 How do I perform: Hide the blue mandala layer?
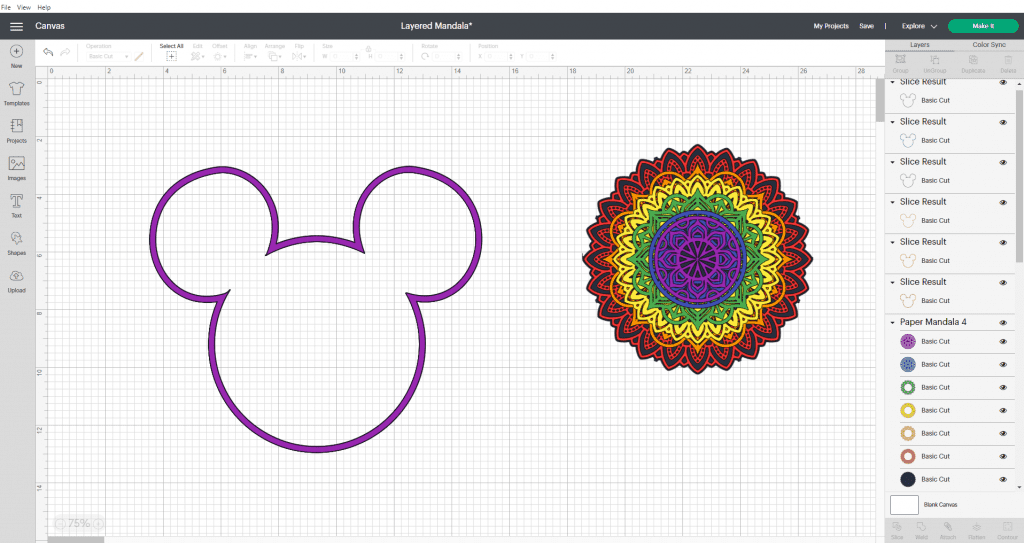[1003, 365]
